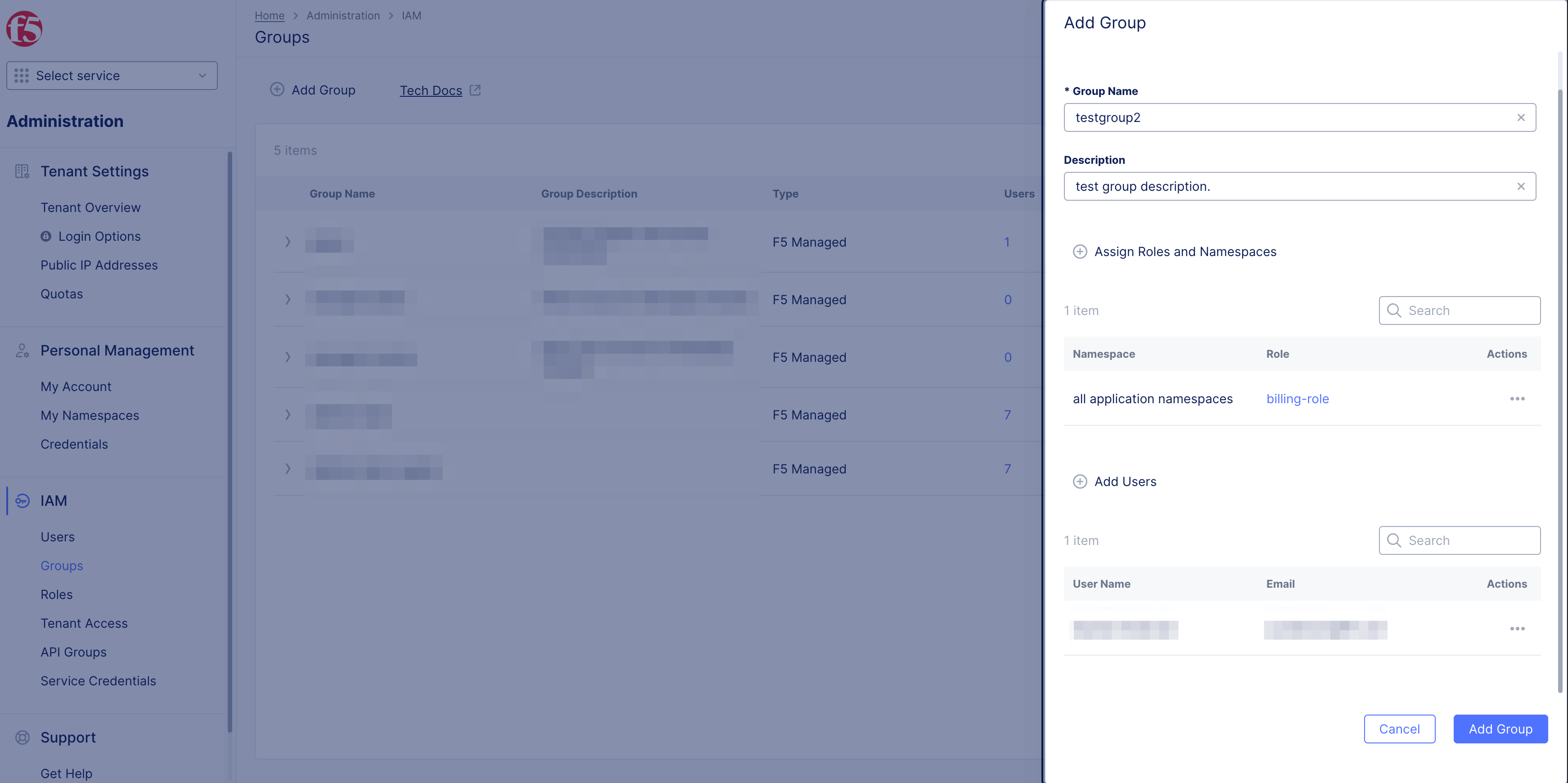The height and width of the screenshot is (783, 1568).
Task: Clear the Group Name field with X icon
Action: click(x=1521, y=117)
